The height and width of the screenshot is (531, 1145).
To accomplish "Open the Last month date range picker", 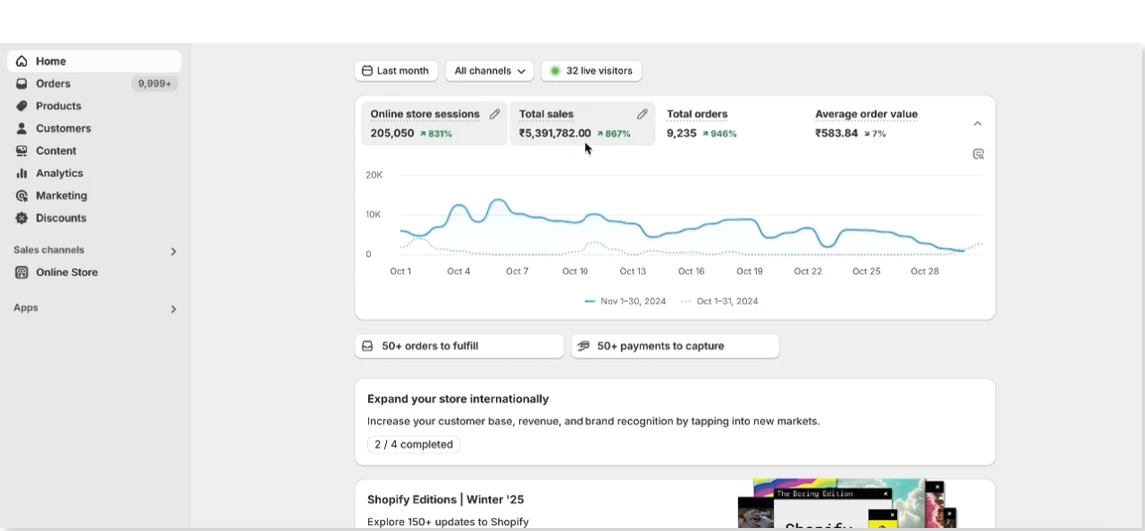I will 397,71.
